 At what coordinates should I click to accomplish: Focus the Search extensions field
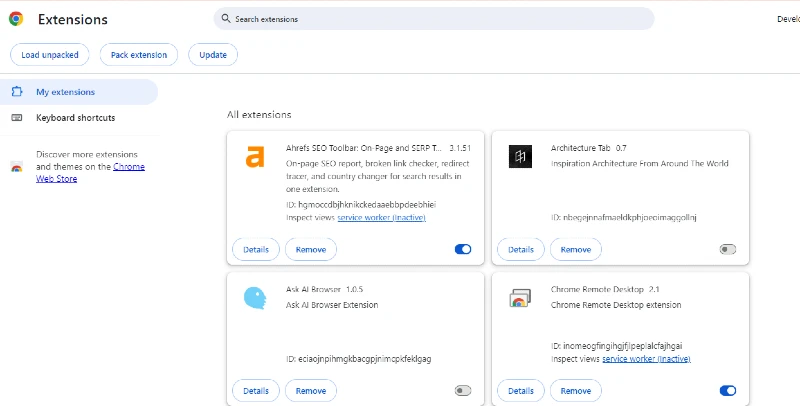point(434,19)
